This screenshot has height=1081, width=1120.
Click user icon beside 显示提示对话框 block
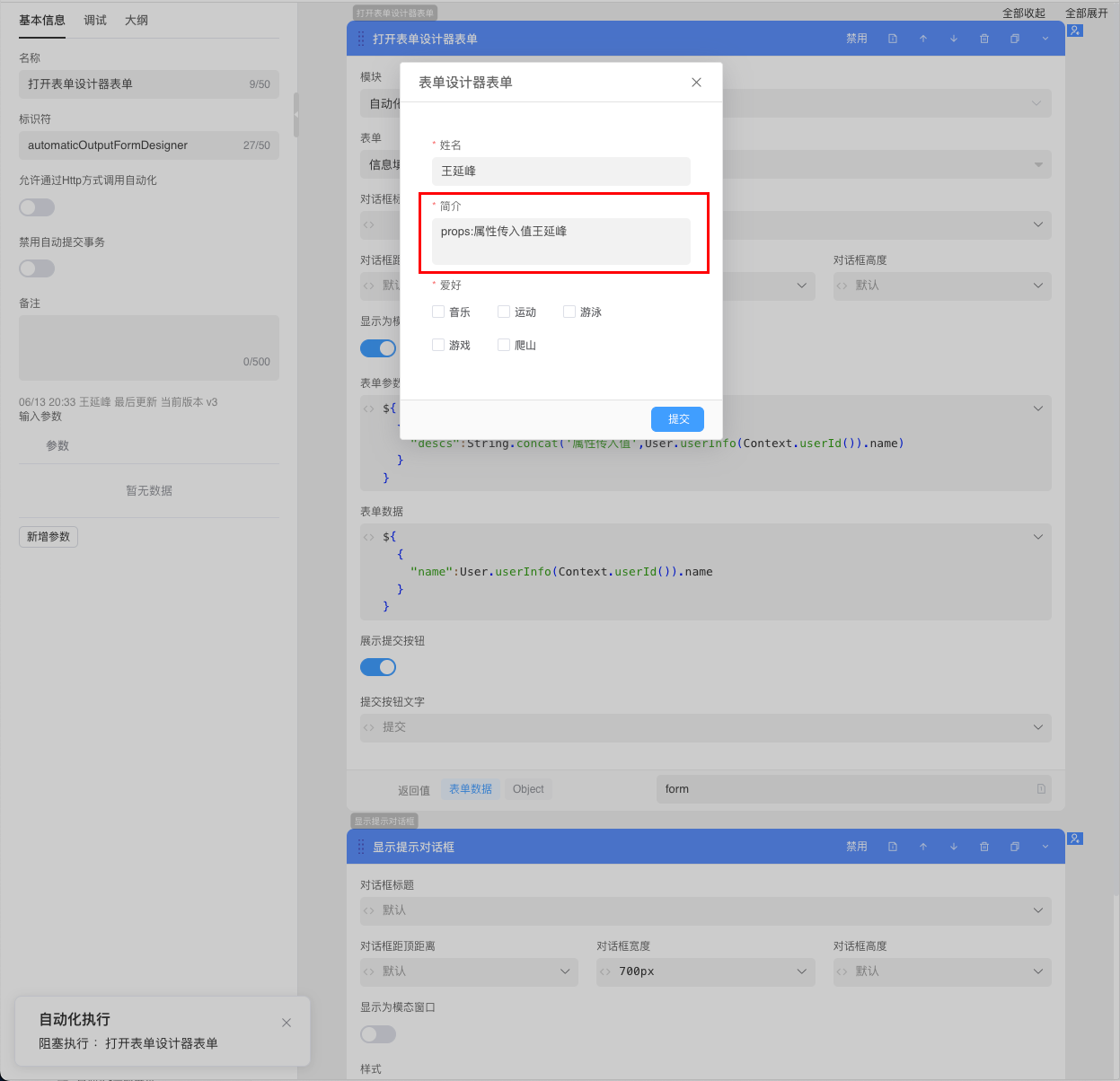tap(1075, 839)
